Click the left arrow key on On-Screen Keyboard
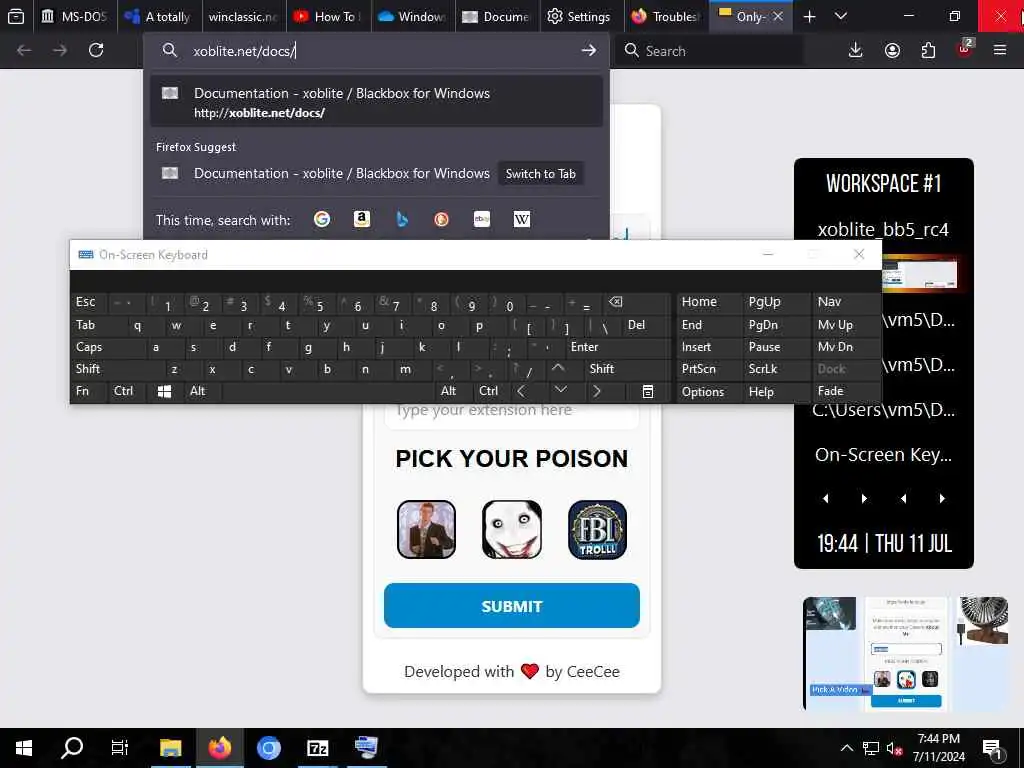 click(520, 391)
